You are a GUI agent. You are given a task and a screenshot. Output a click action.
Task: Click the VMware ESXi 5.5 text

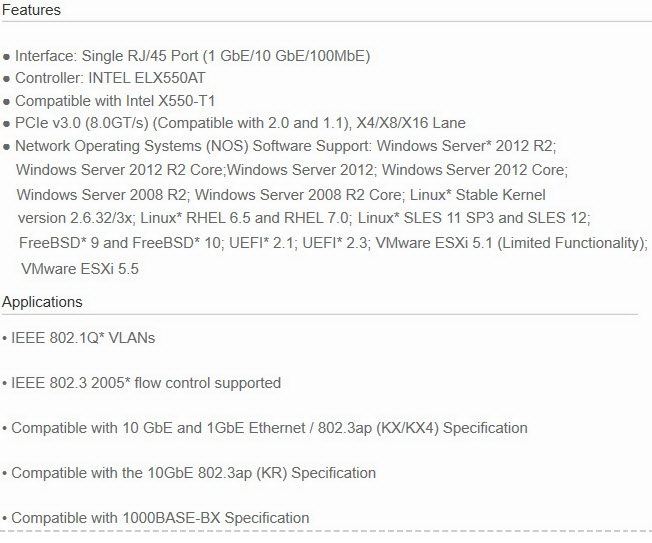point(80,269)
